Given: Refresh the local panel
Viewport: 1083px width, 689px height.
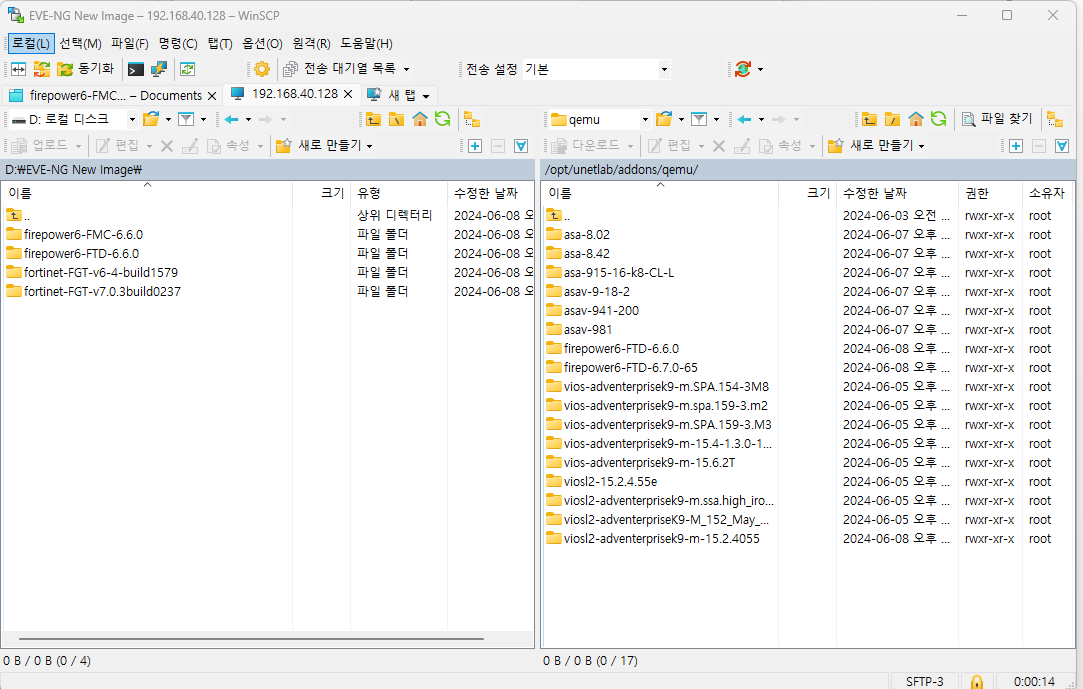Looking at the screenshot, I should (442, 119).
